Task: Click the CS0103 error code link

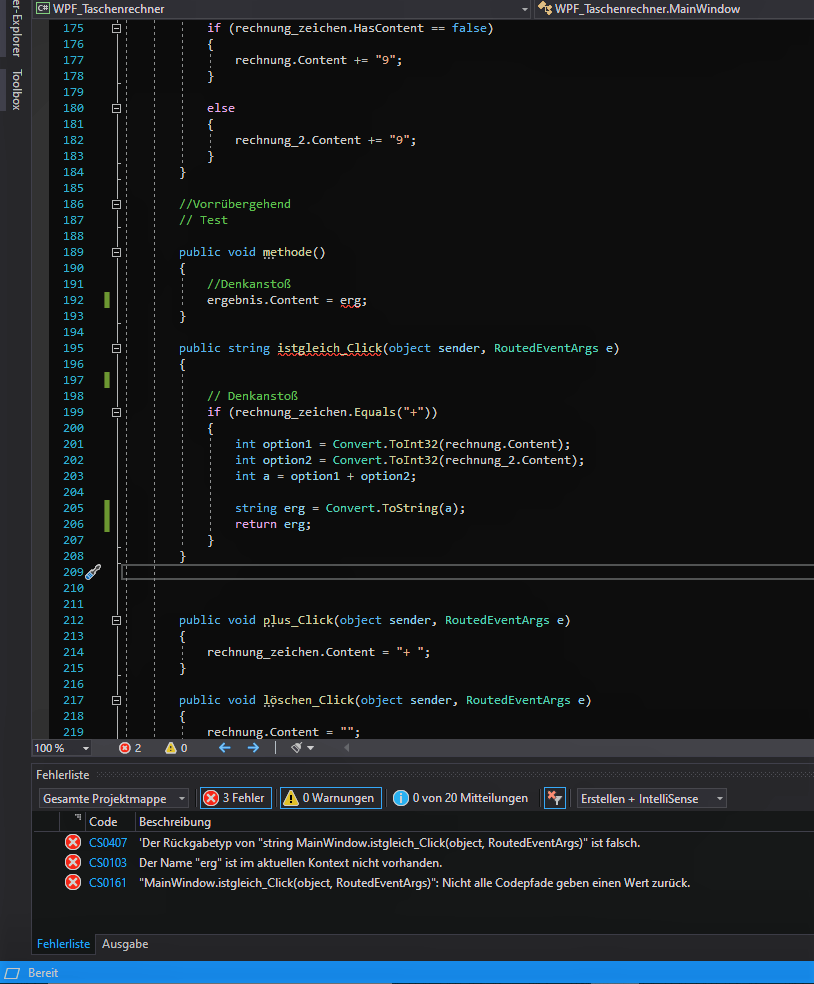Action: tap(107, 862)
